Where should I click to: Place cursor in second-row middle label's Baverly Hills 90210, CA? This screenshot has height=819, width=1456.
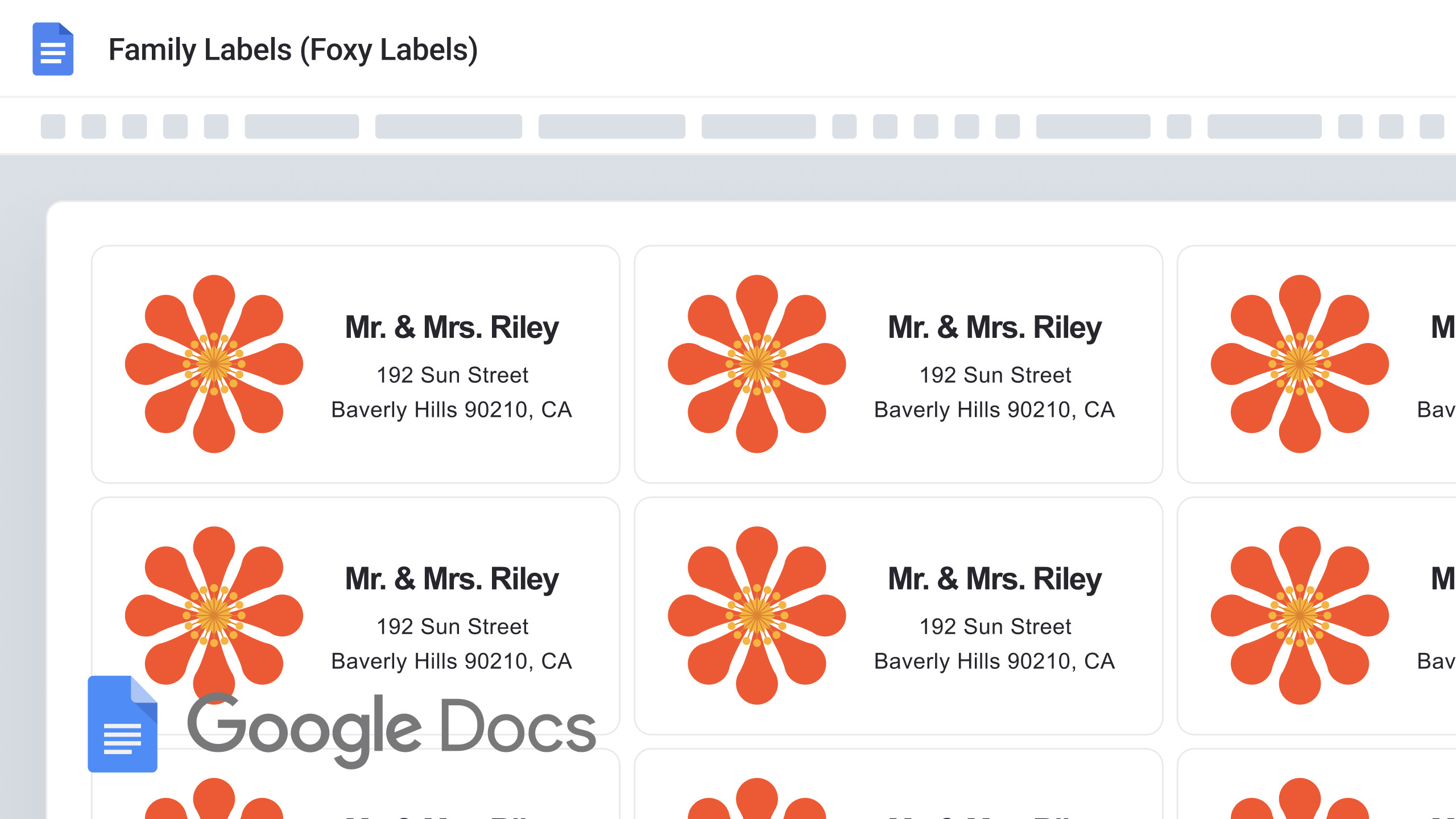(995, 661)
